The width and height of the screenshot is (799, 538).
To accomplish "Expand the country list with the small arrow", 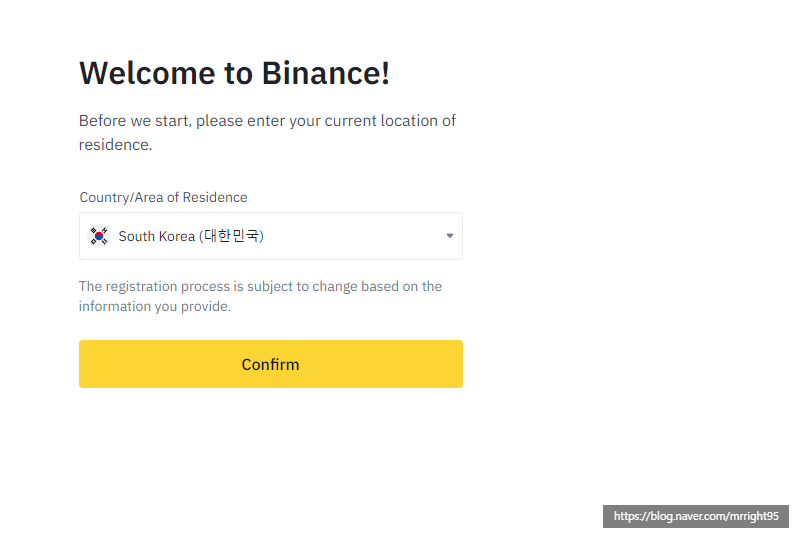I will coord(449,236).
